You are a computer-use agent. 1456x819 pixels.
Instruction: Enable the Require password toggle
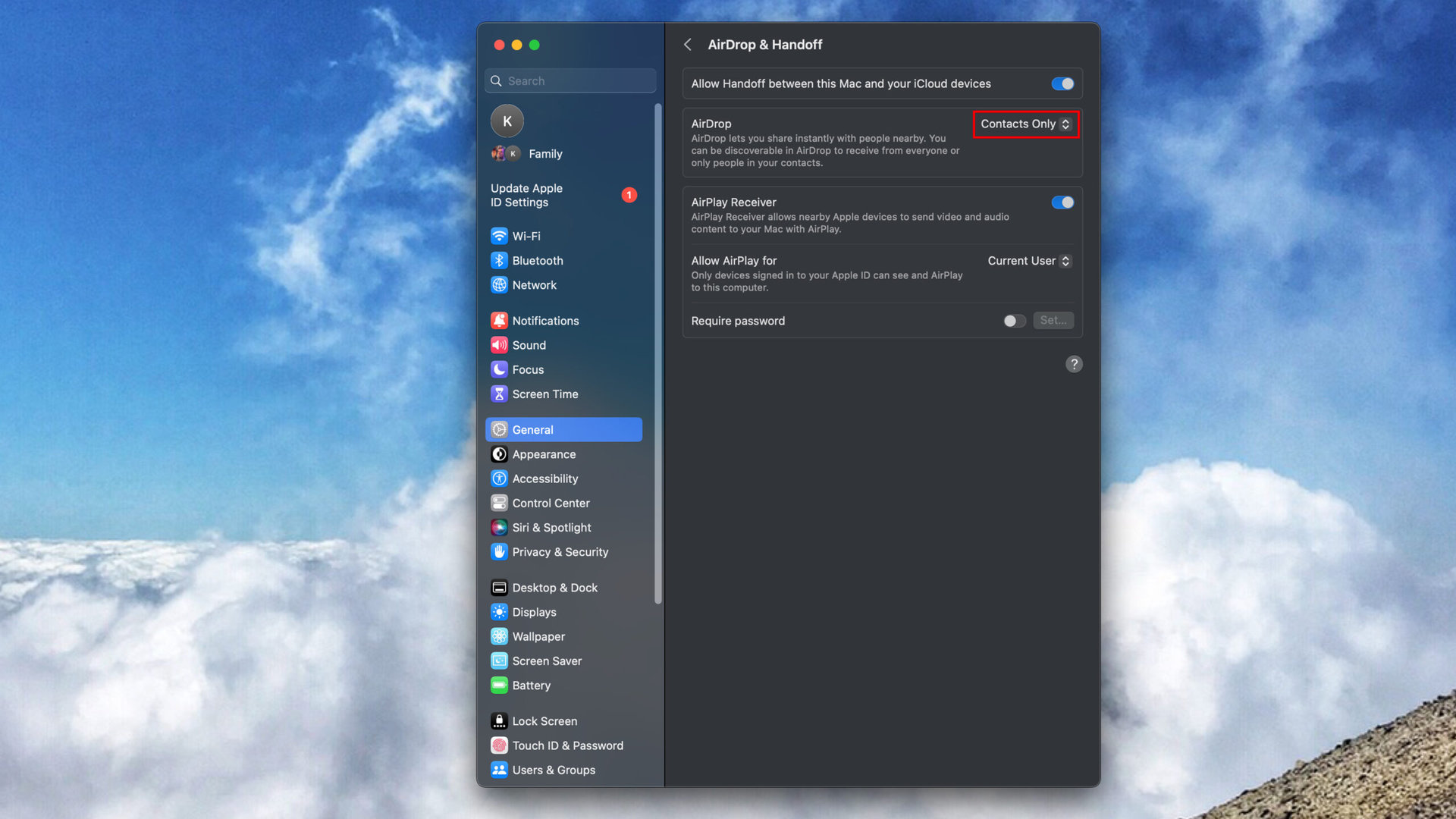(x=1014, y=321)
